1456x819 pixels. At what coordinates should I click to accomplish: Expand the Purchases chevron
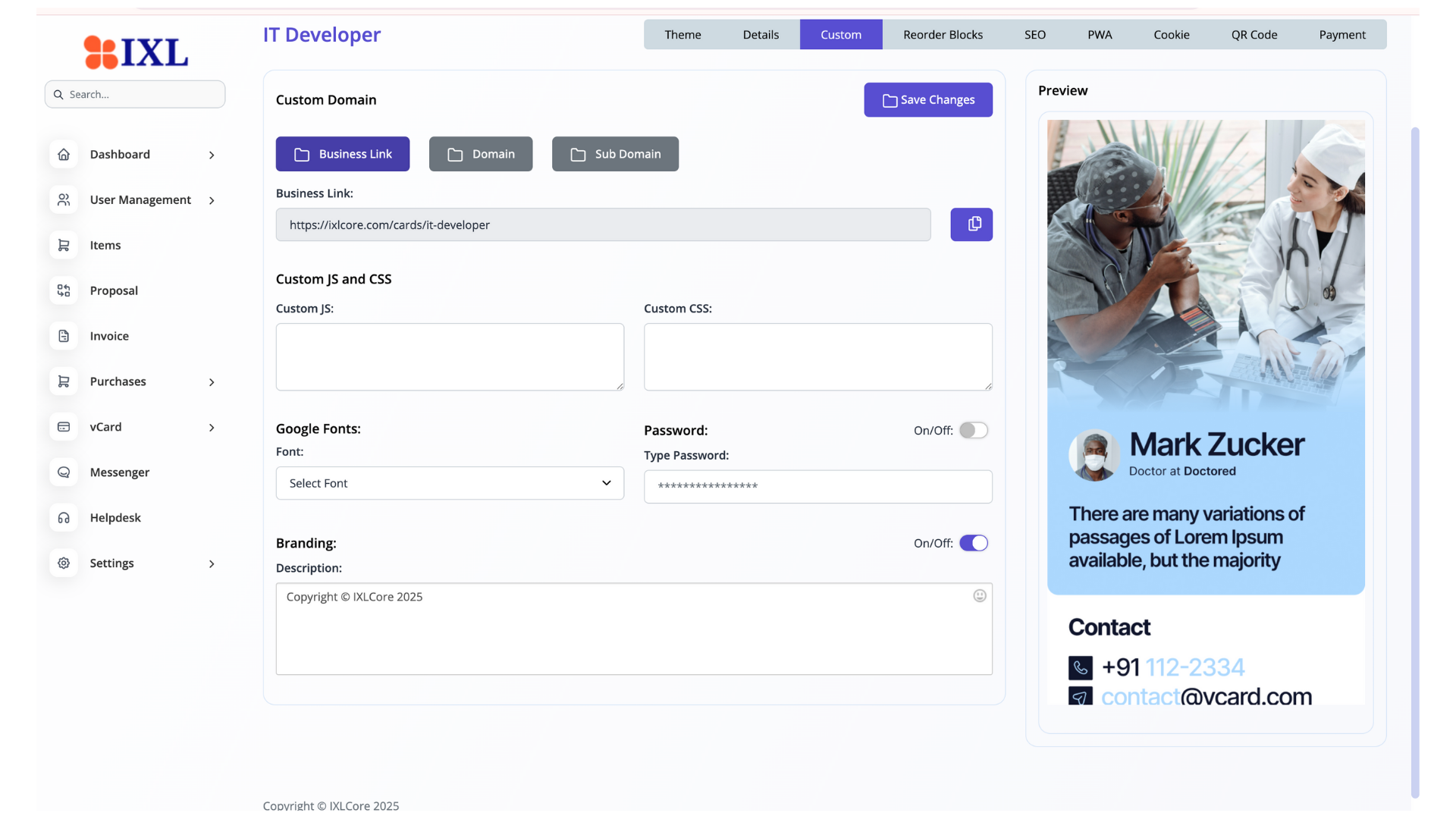point(212,383)
